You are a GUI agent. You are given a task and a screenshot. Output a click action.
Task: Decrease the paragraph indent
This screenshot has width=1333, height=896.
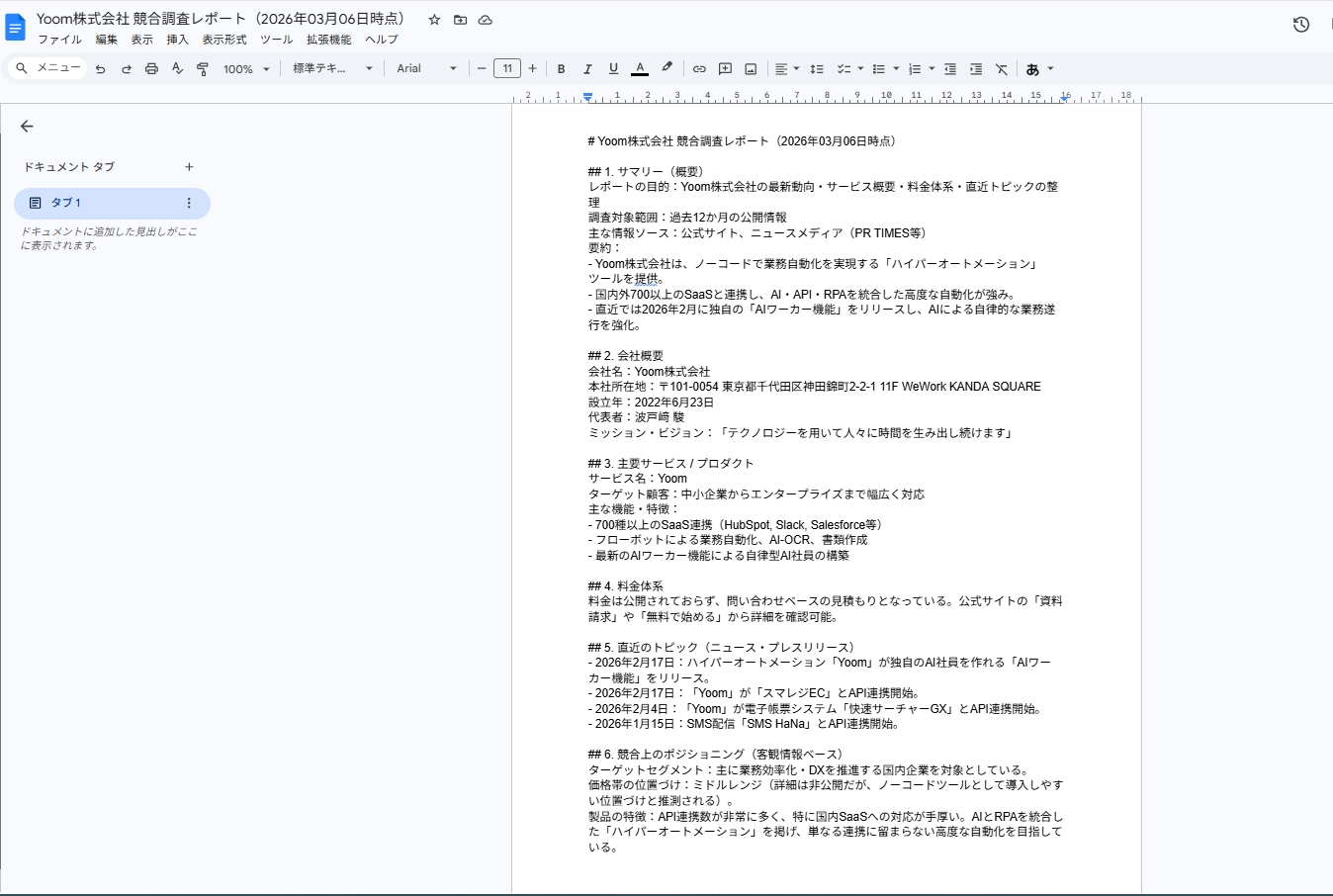coord(950,69)
